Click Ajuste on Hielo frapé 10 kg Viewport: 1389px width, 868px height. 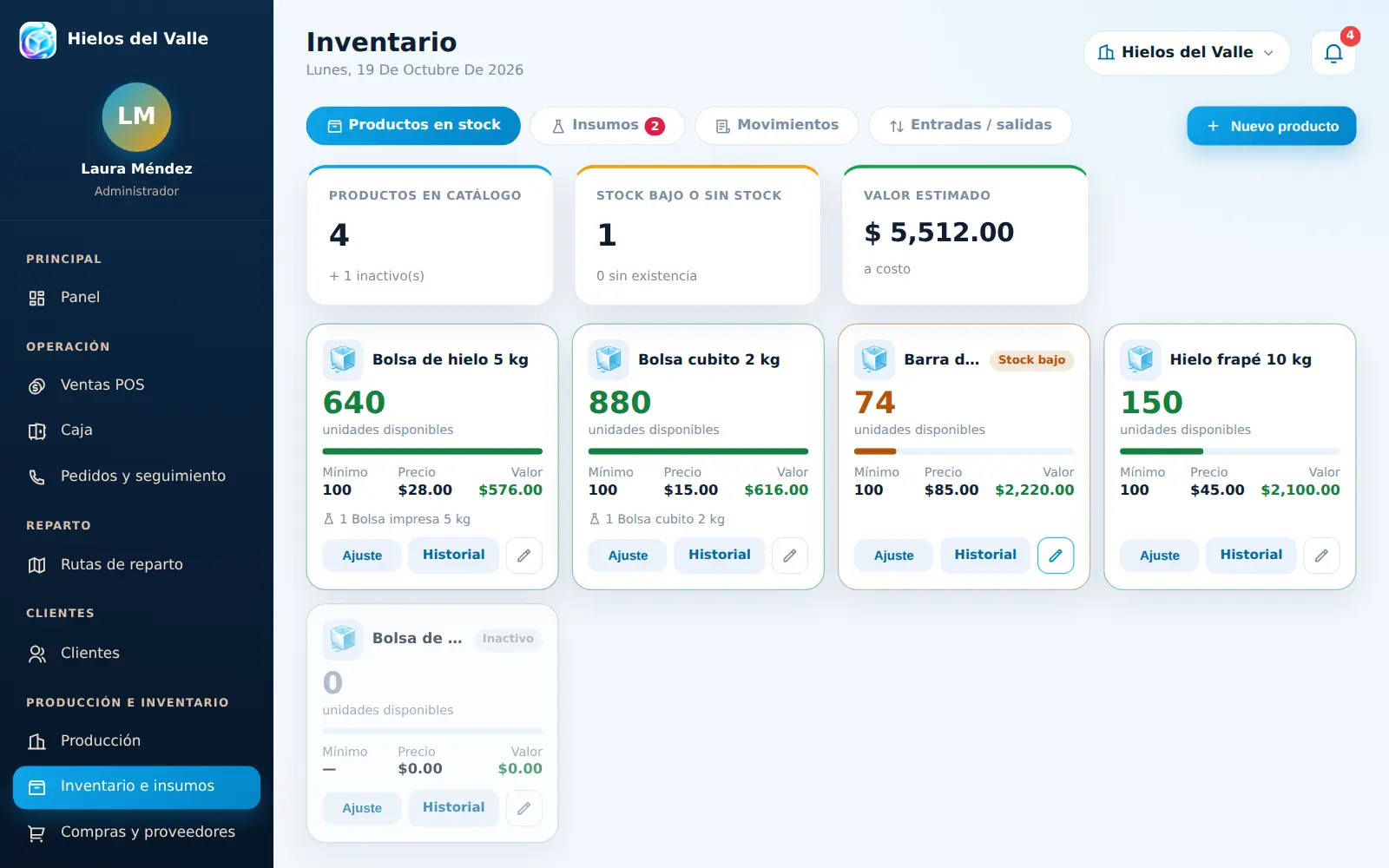pyautogui.click(x=1160, y=556)
